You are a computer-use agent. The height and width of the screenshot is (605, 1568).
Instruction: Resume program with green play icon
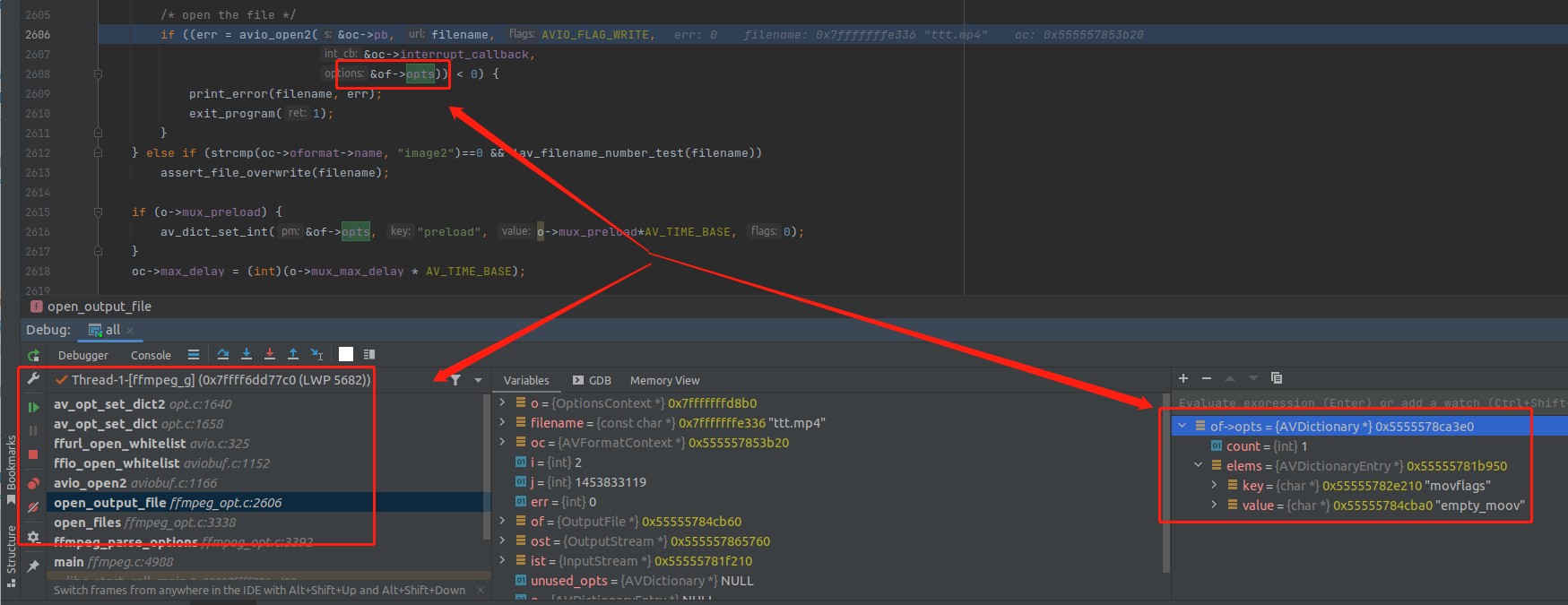33,407
